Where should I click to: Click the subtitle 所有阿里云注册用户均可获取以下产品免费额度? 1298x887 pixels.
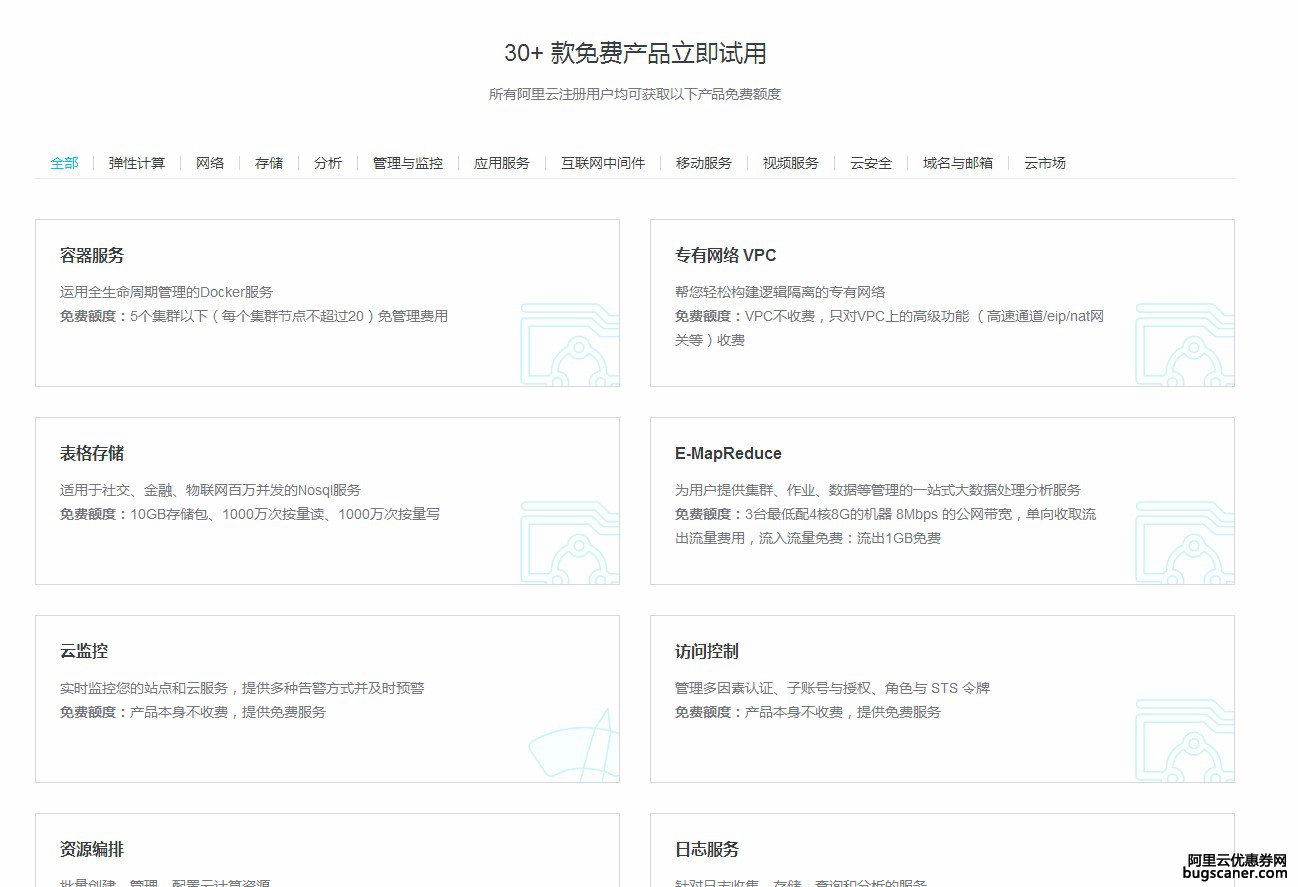[x=635, y=94]
